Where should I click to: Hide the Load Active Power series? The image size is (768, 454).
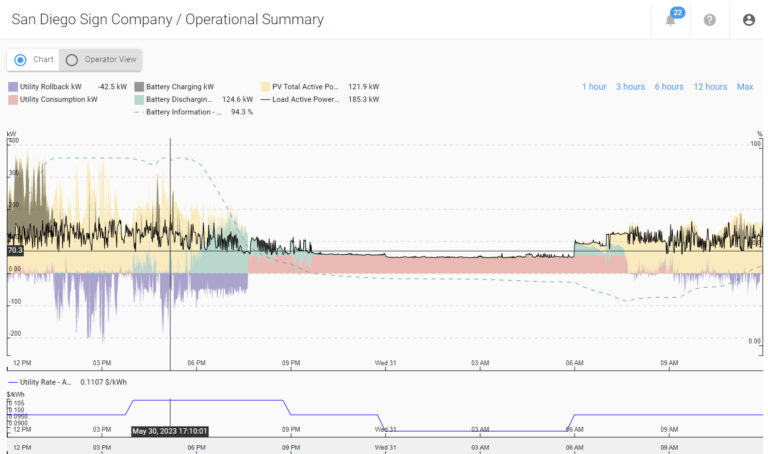265,100
